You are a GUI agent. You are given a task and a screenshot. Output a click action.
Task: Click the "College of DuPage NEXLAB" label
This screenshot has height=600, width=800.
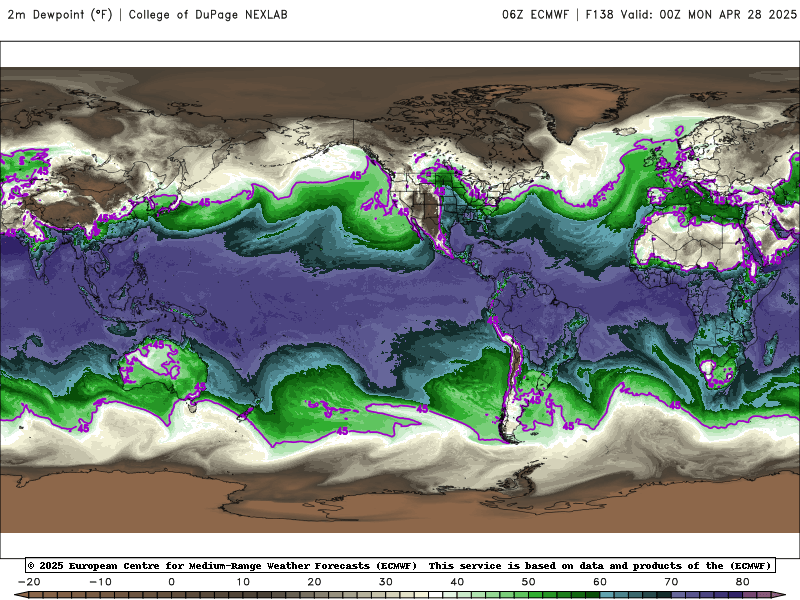(208, 14)
